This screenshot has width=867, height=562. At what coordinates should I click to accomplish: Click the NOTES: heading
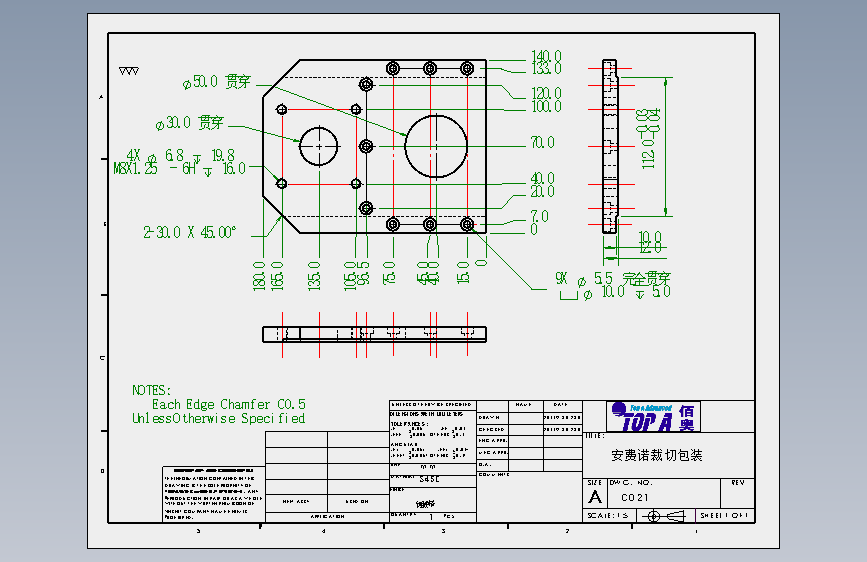[152, 391]
